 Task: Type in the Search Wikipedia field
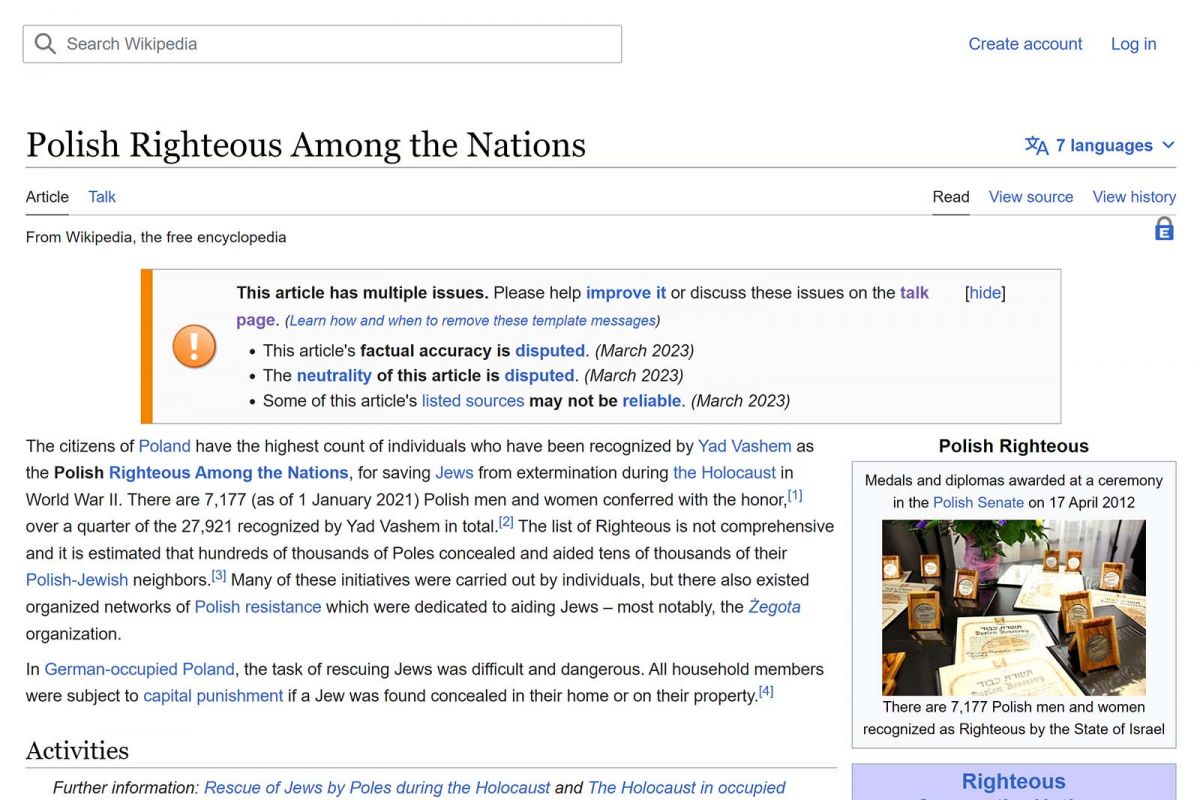(330, 44)
